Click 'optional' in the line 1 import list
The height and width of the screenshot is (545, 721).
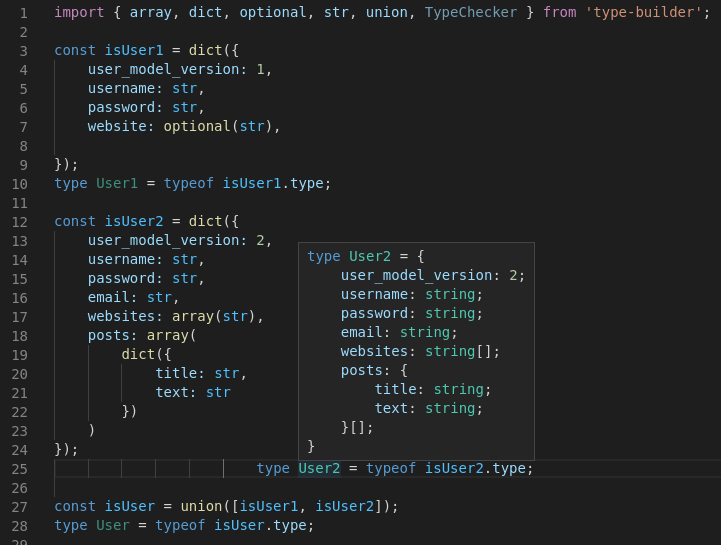pos(273,12)
